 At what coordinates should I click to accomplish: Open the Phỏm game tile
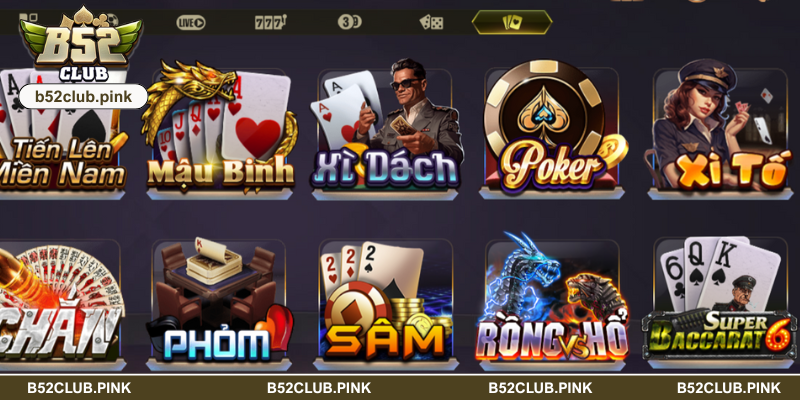pyautogui.click(x=219, y=304)
